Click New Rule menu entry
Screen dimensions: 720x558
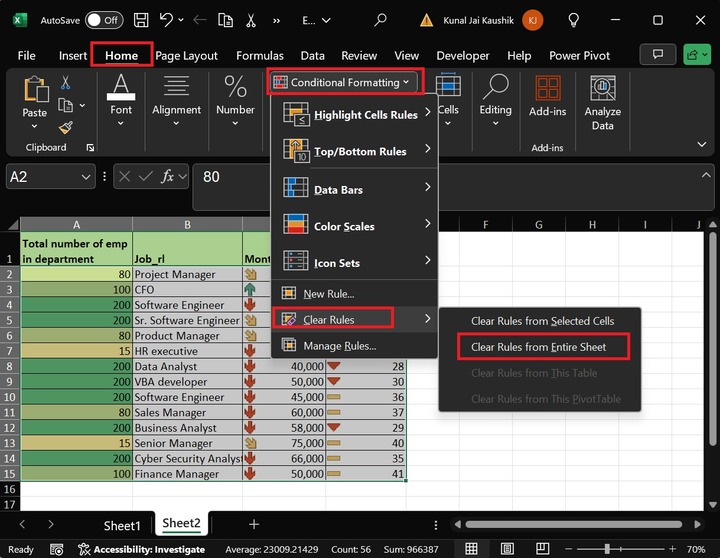(328, 294)
